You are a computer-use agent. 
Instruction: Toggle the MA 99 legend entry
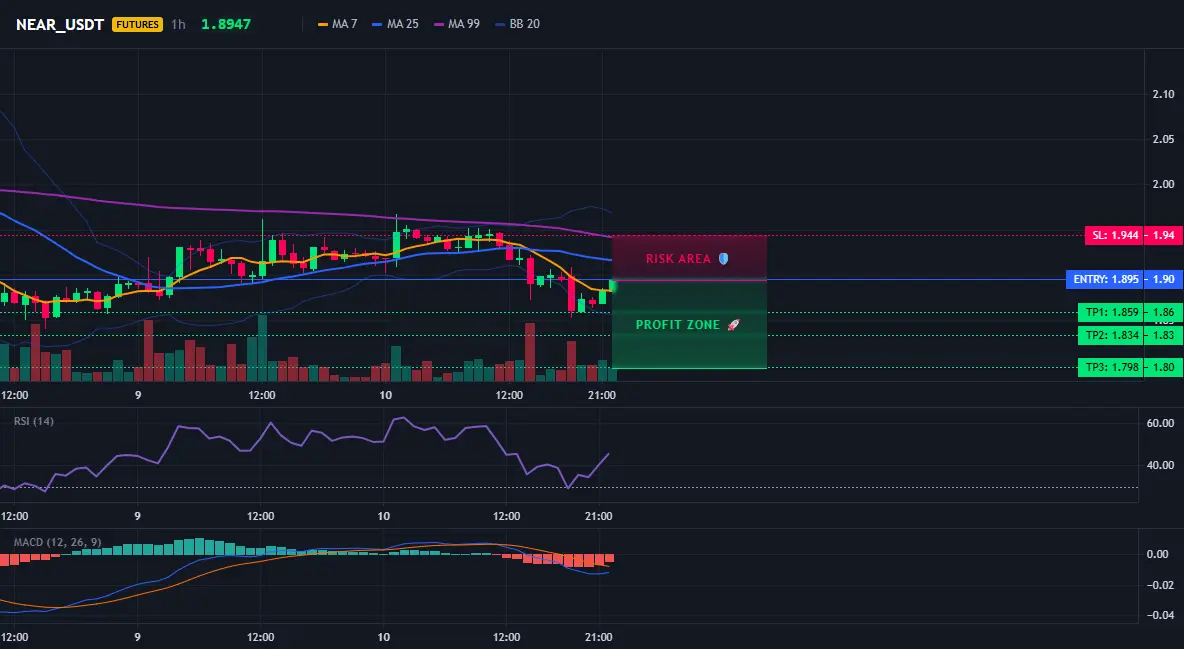point(457,24)
